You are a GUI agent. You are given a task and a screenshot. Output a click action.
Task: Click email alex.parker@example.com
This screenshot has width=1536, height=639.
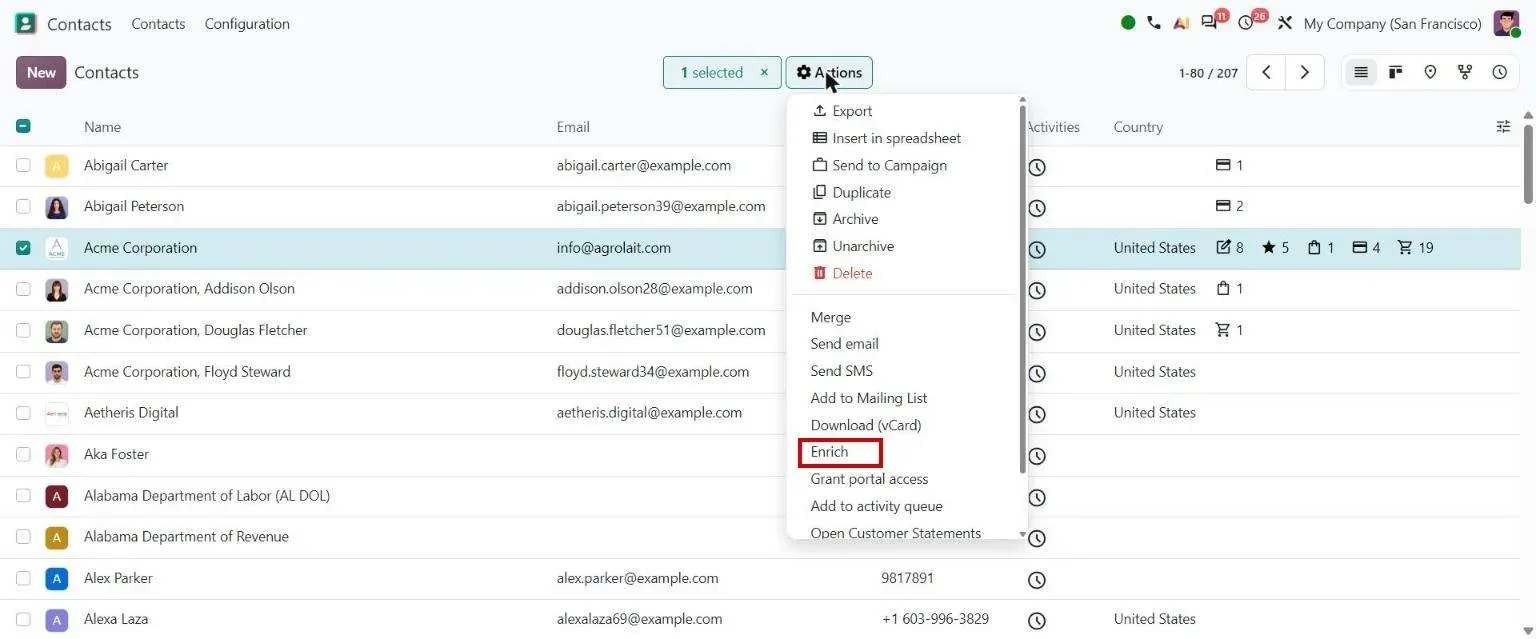tap(637, 578)
